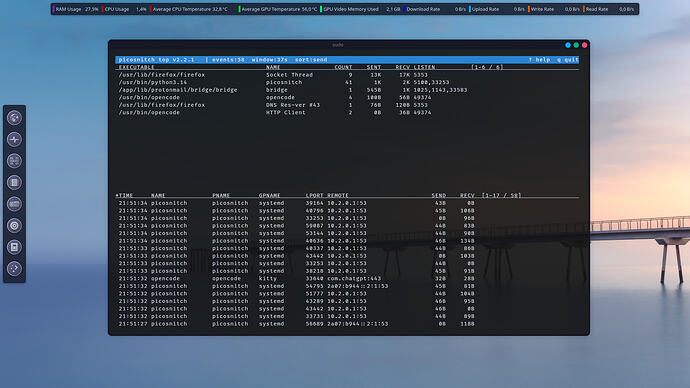The image size is (690, 388).
Task: Click the 'window:37s' value in the header
Action: [269, 60]
